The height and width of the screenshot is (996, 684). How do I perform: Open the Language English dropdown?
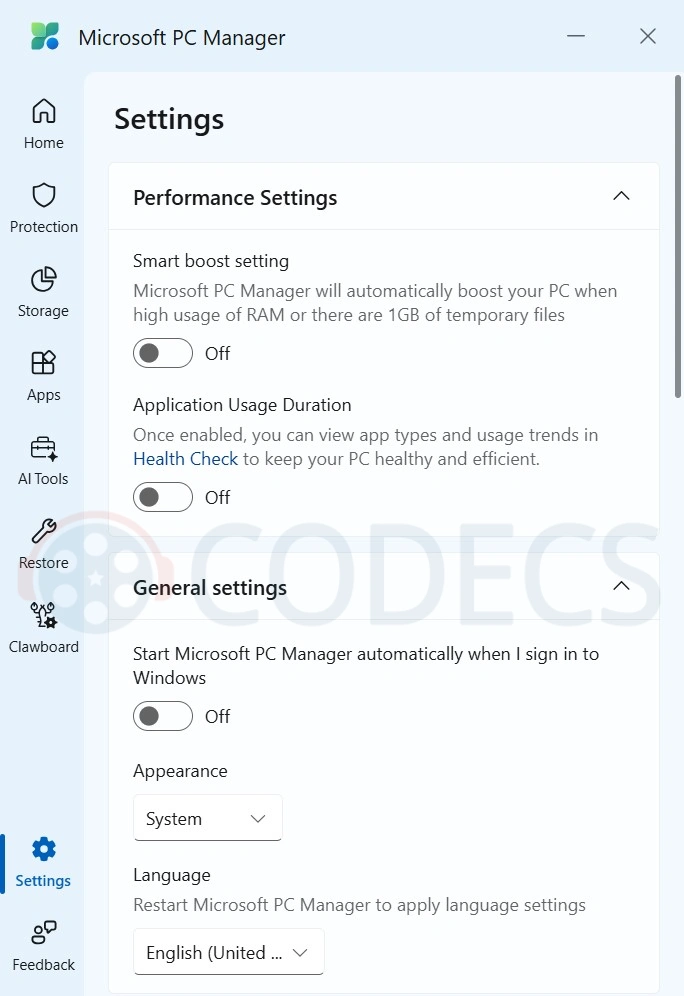[229, 952]
